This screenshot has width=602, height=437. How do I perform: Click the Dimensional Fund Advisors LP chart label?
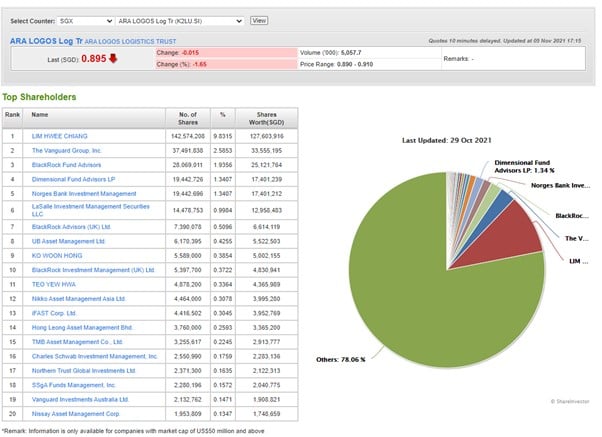(524, 166)
